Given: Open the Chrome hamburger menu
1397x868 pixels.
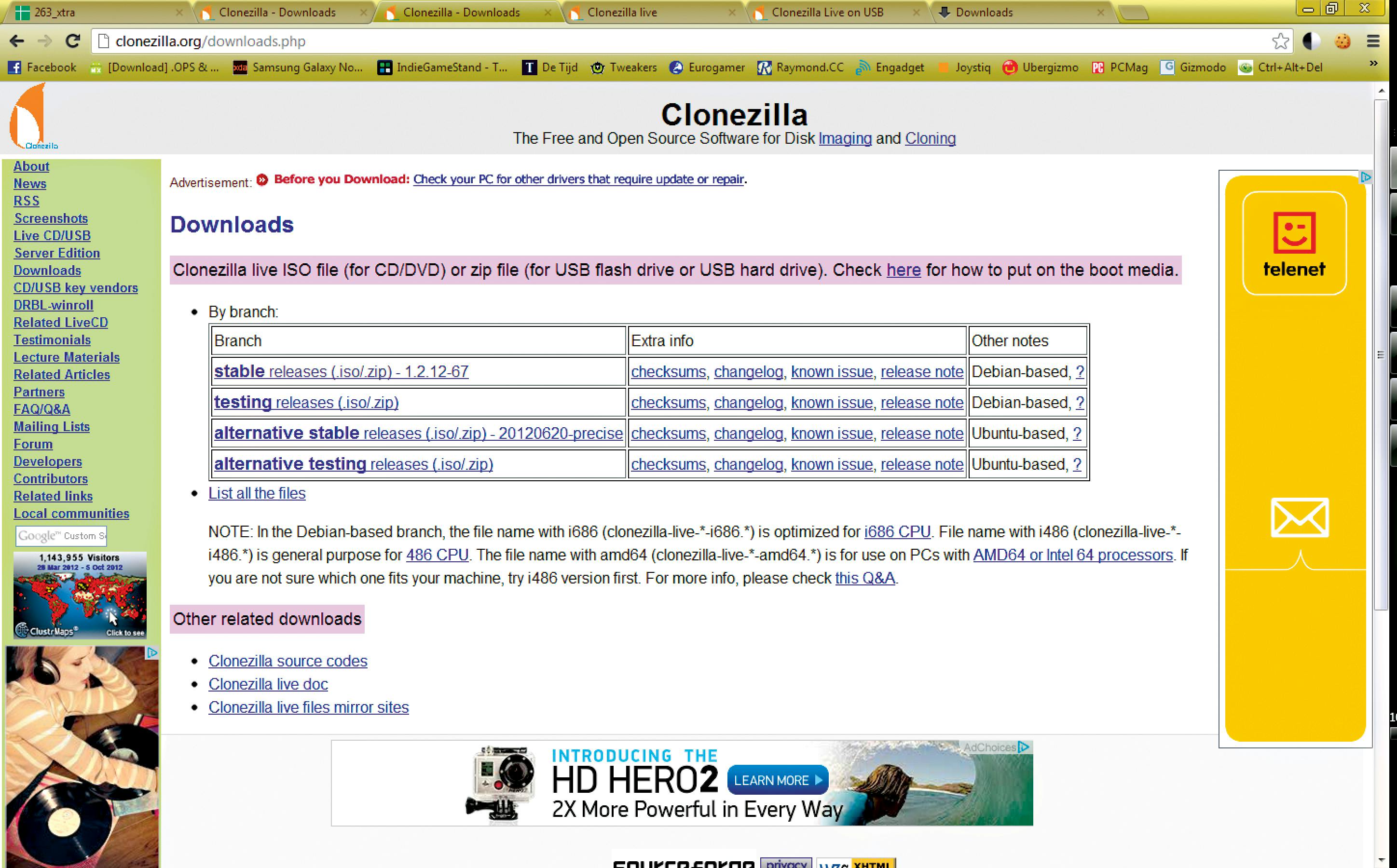Looking at the screenshot, I should pos(1373,41).
